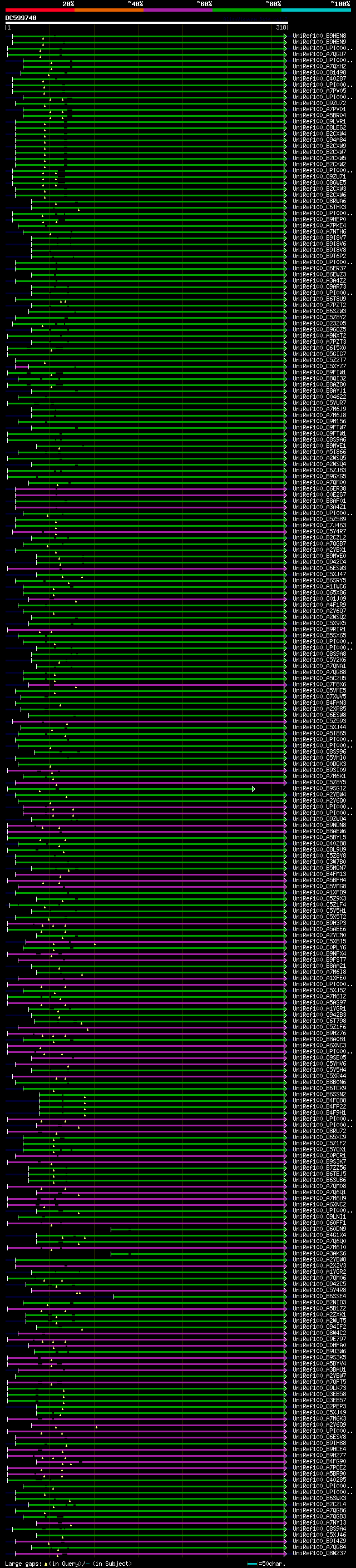The image size is (356, 1568).
Task: Click the UniRef100_B6SZW3 label
Action: (319, 311)
